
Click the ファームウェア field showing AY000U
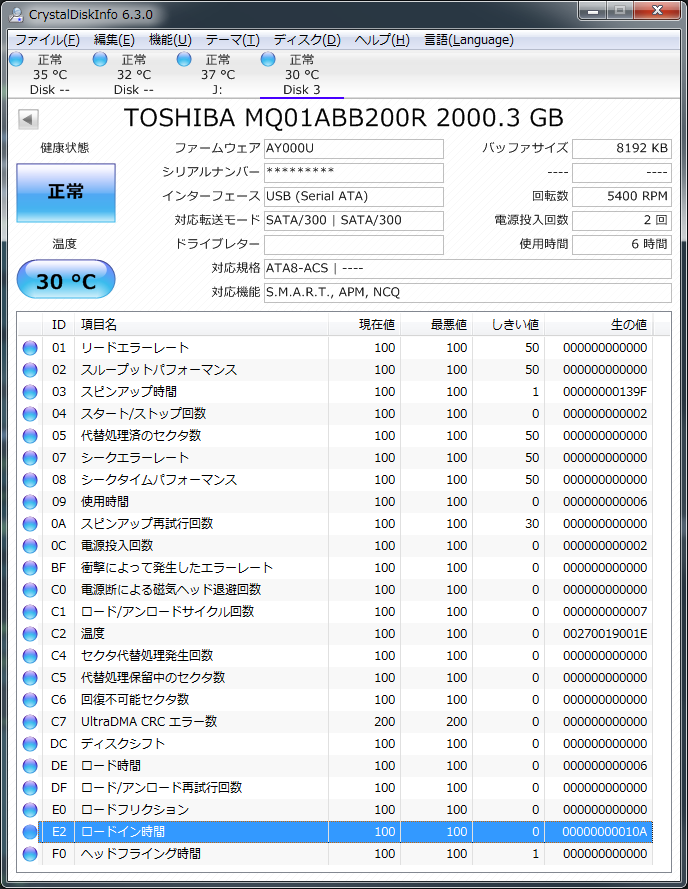click(353, 149)
